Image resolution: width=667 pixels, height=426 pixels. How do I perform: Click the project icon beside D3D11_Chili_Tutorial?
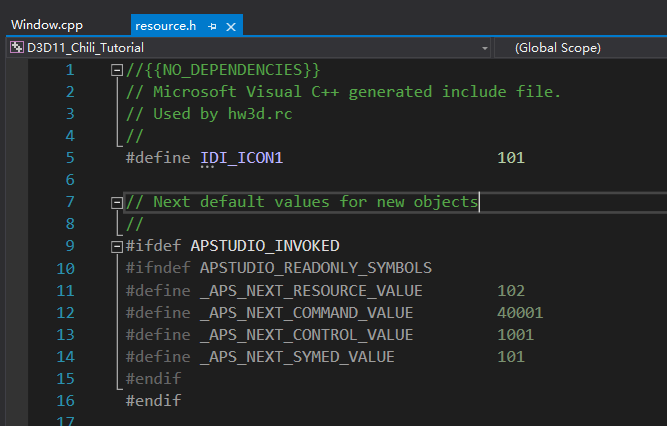click(x=17, y=47)
